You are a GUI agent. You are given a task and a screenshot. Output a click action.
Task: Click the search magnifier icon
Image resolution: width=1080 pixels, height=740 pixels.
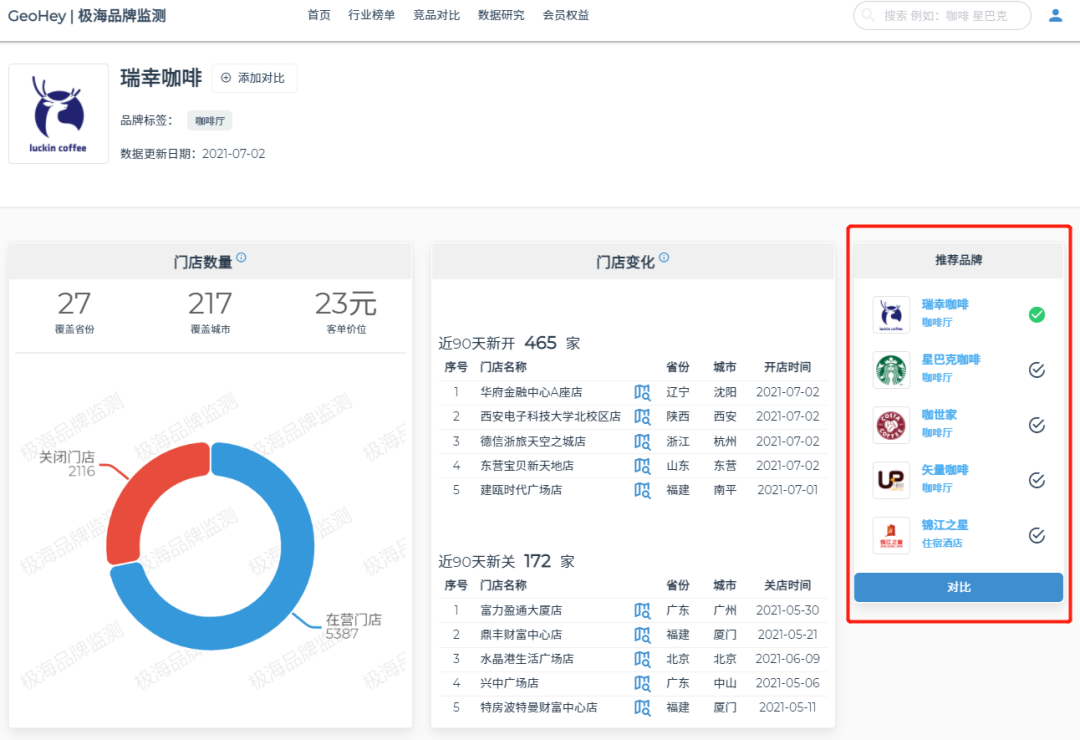coord(869,15)
